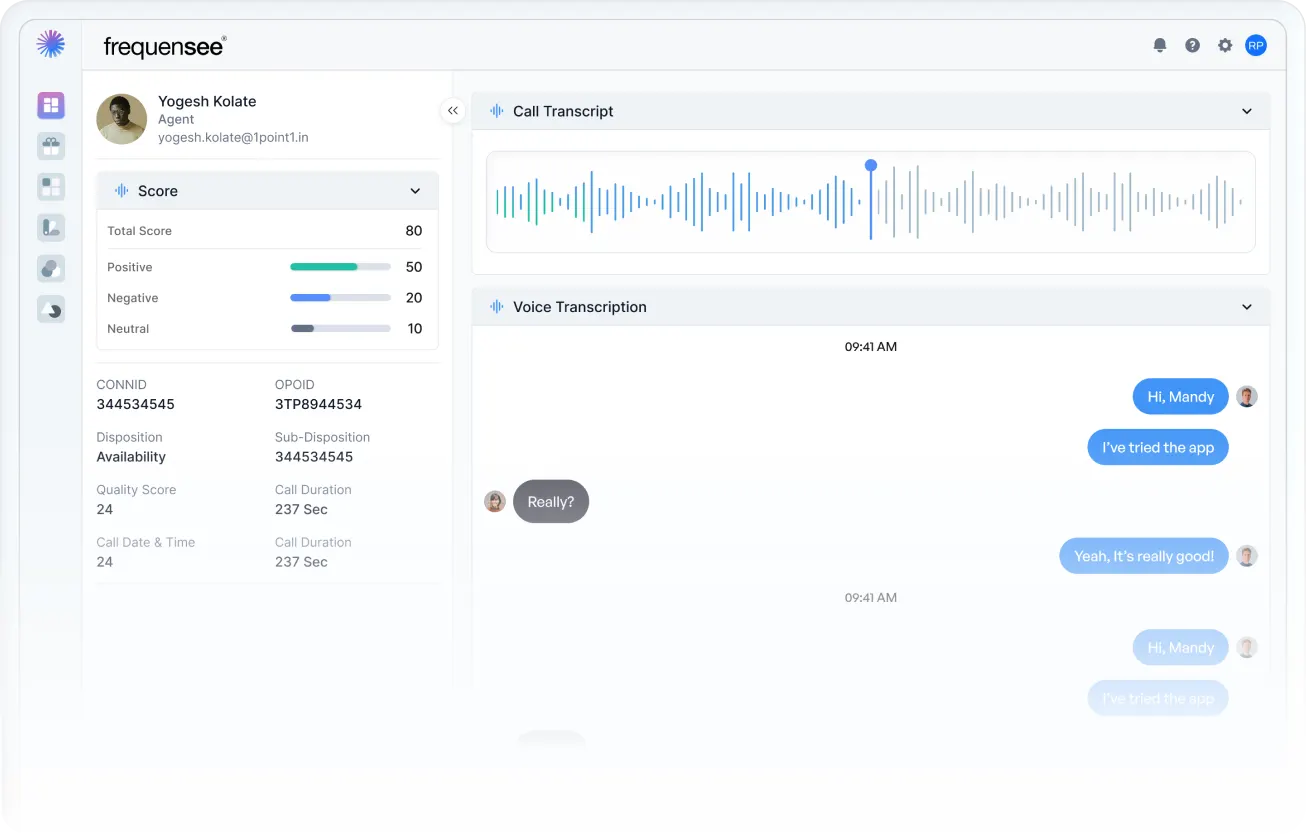Open the color swatches sidebar icon

[x=51, y=228]
